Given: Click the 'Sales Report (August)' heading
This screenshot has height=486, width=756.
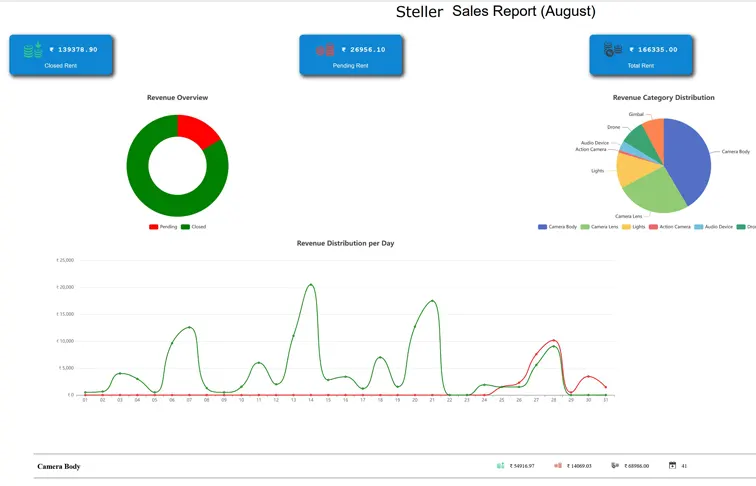Looking at the screenshot, I should tap(524, 12).
